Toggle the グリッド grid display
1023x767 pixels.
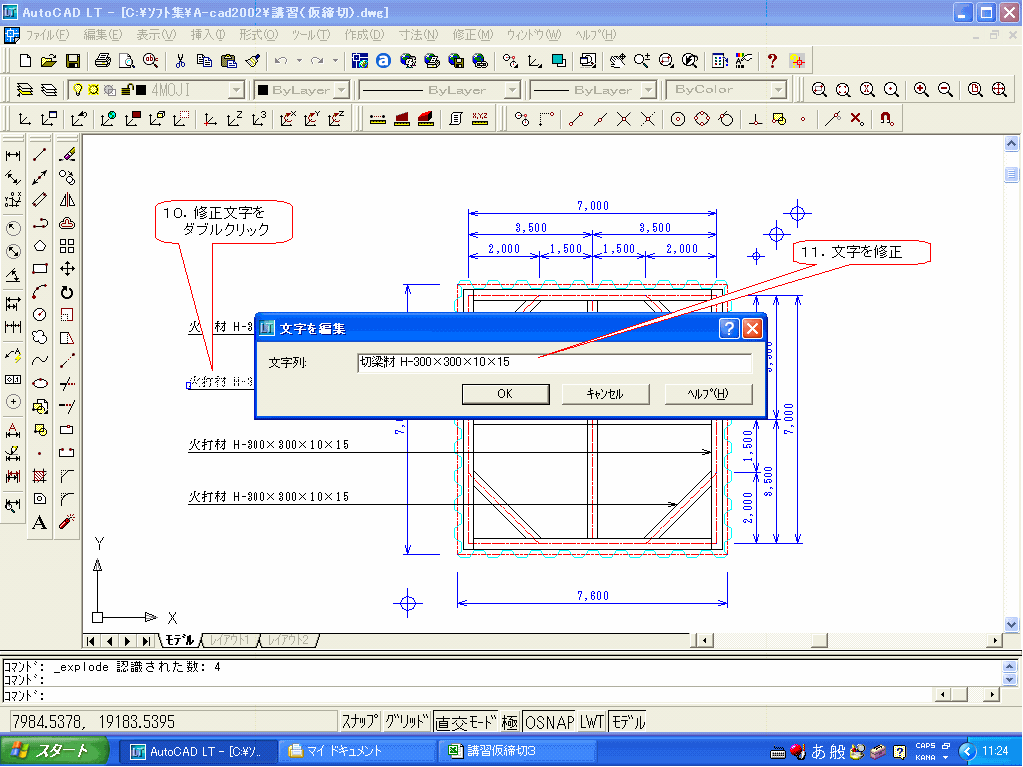406,721
